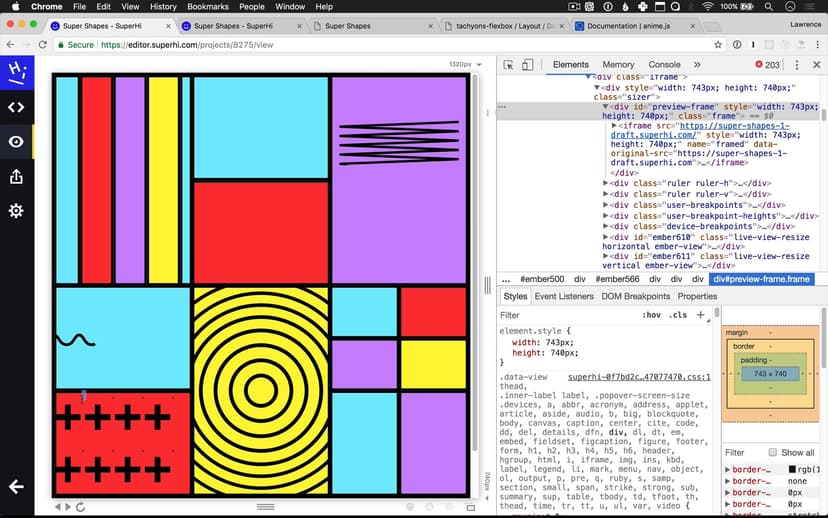Click the share/export icon in sidebar
Viewport: 828px width, 518px height.
(16, 176)
